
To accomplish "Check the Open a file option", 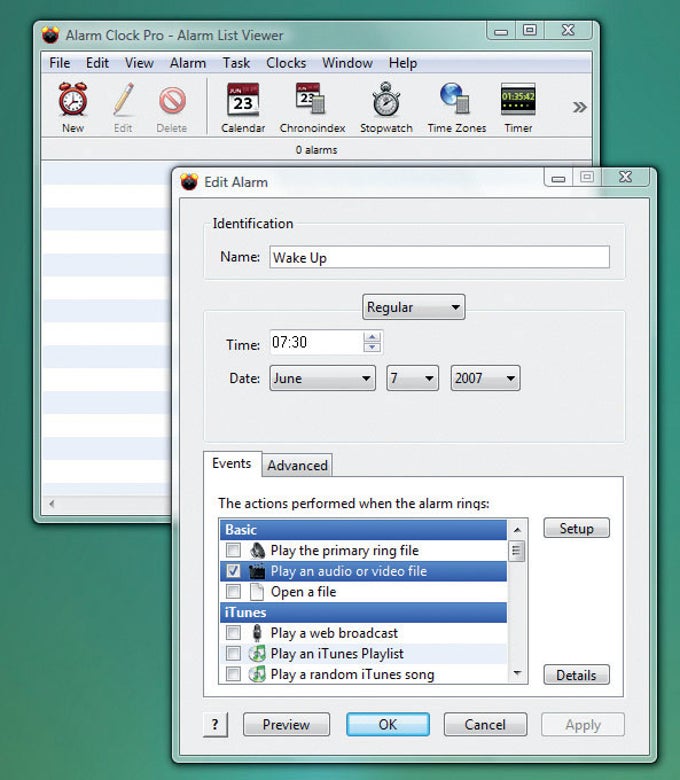I will coord(233,592).
